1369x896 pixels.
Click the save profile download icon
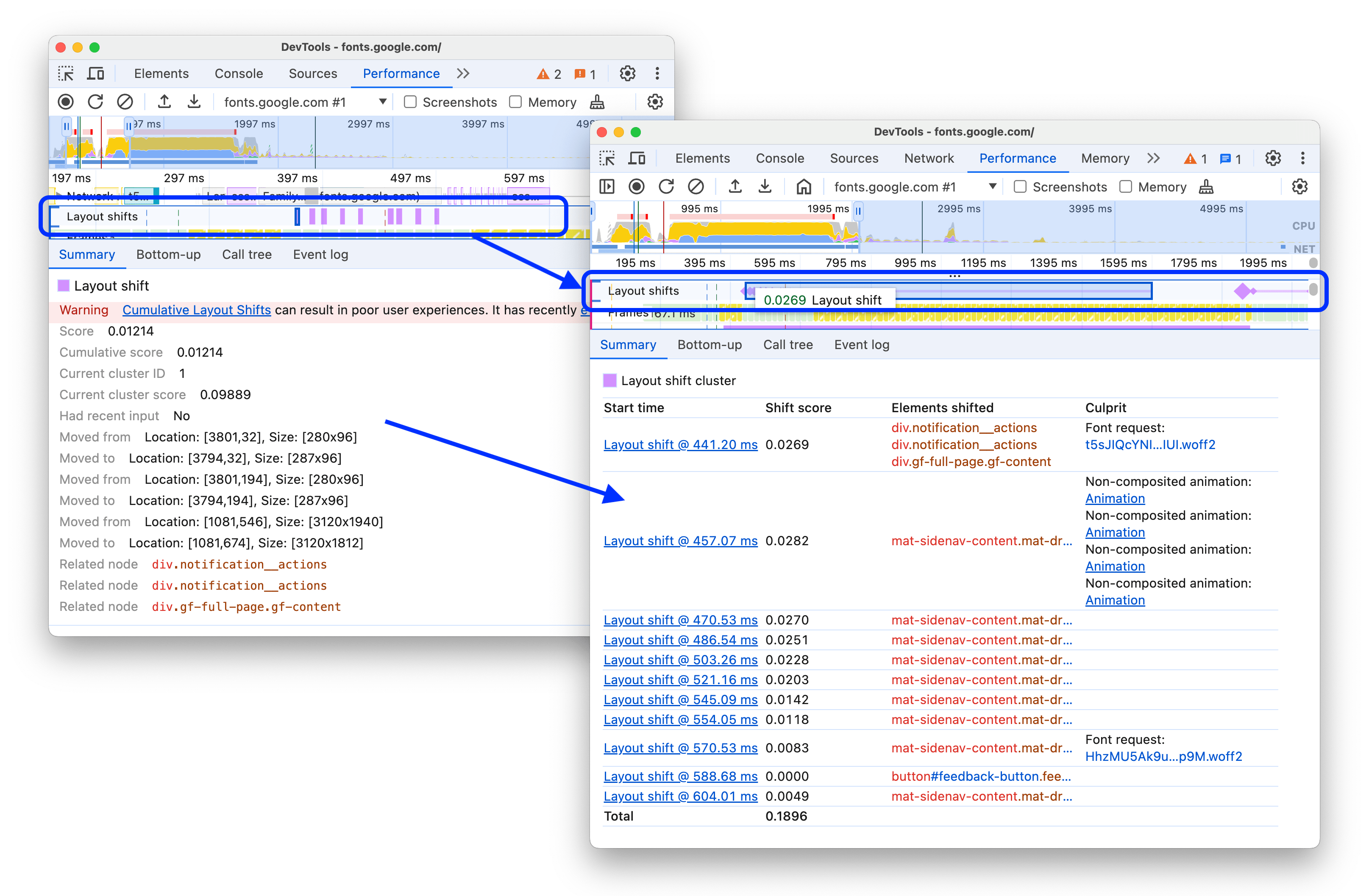(765, 186)
